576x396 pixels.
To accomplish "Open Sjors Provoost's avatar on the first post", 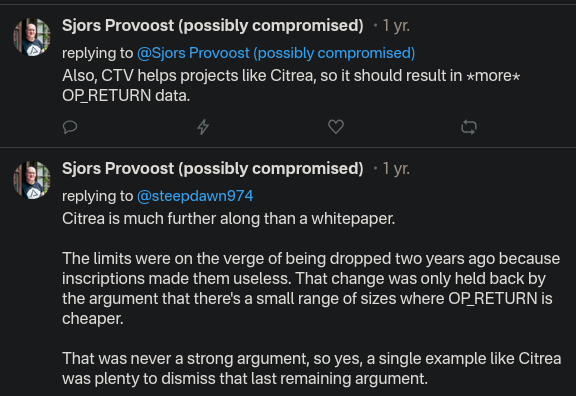I will pyautogui.click(x=32, y=37).
